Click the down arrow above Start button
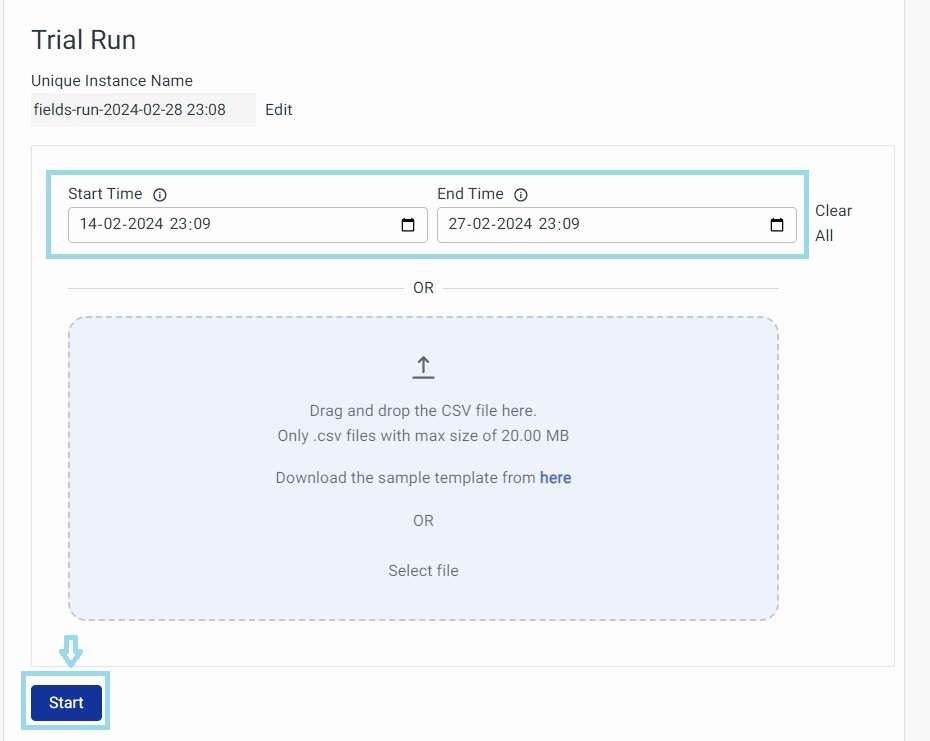 [x=70, y=652]
